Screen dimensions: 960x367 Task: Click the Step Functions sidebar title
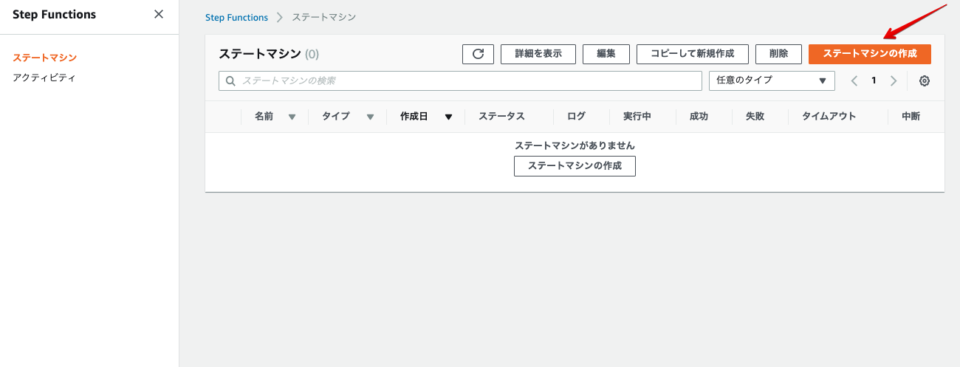click(x=54, y=15)
